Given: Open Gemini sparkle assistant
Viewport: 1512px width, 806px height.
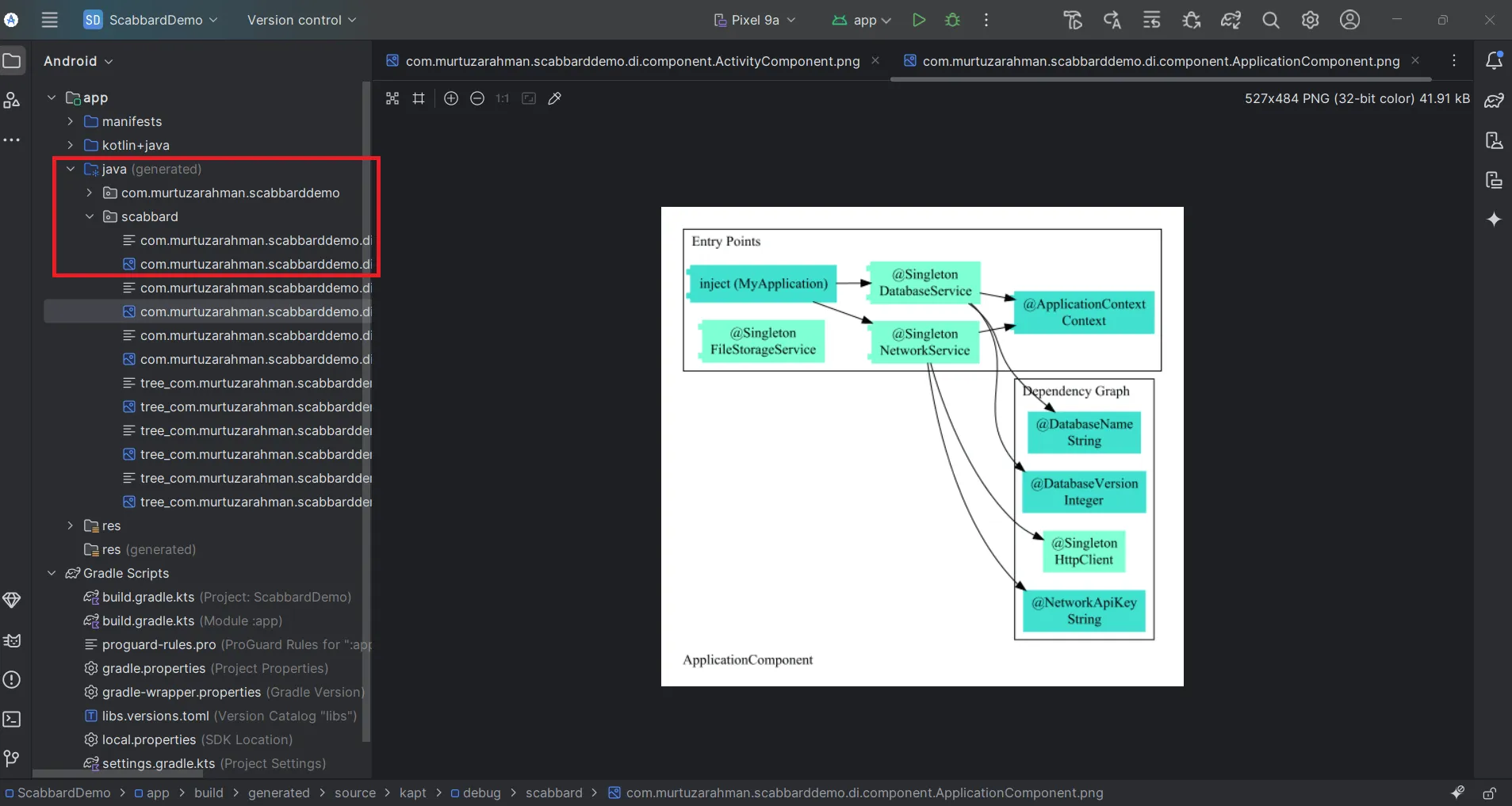Looking at the screenshot, I should pyautogui.click(x=1495, y=220).
